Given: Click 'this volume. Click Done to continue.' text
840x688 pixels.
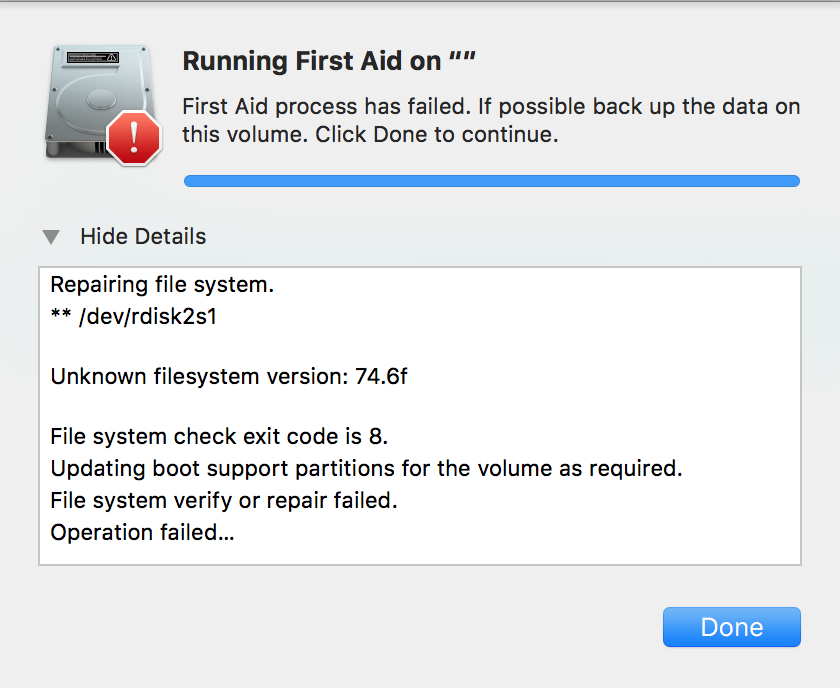Looking at the screenshot, I should 370,134.
